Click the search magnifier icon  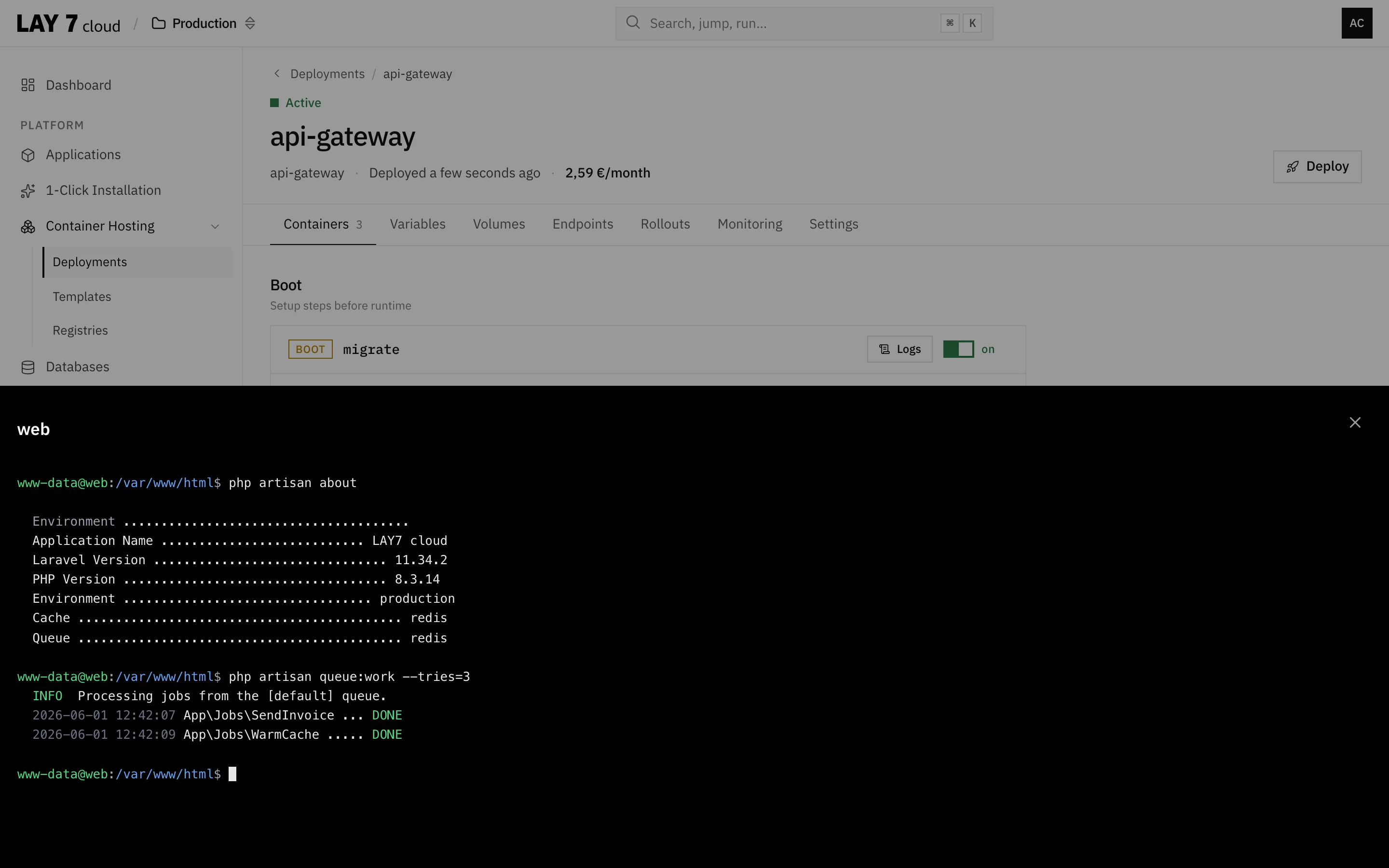[x=632, y=23]
